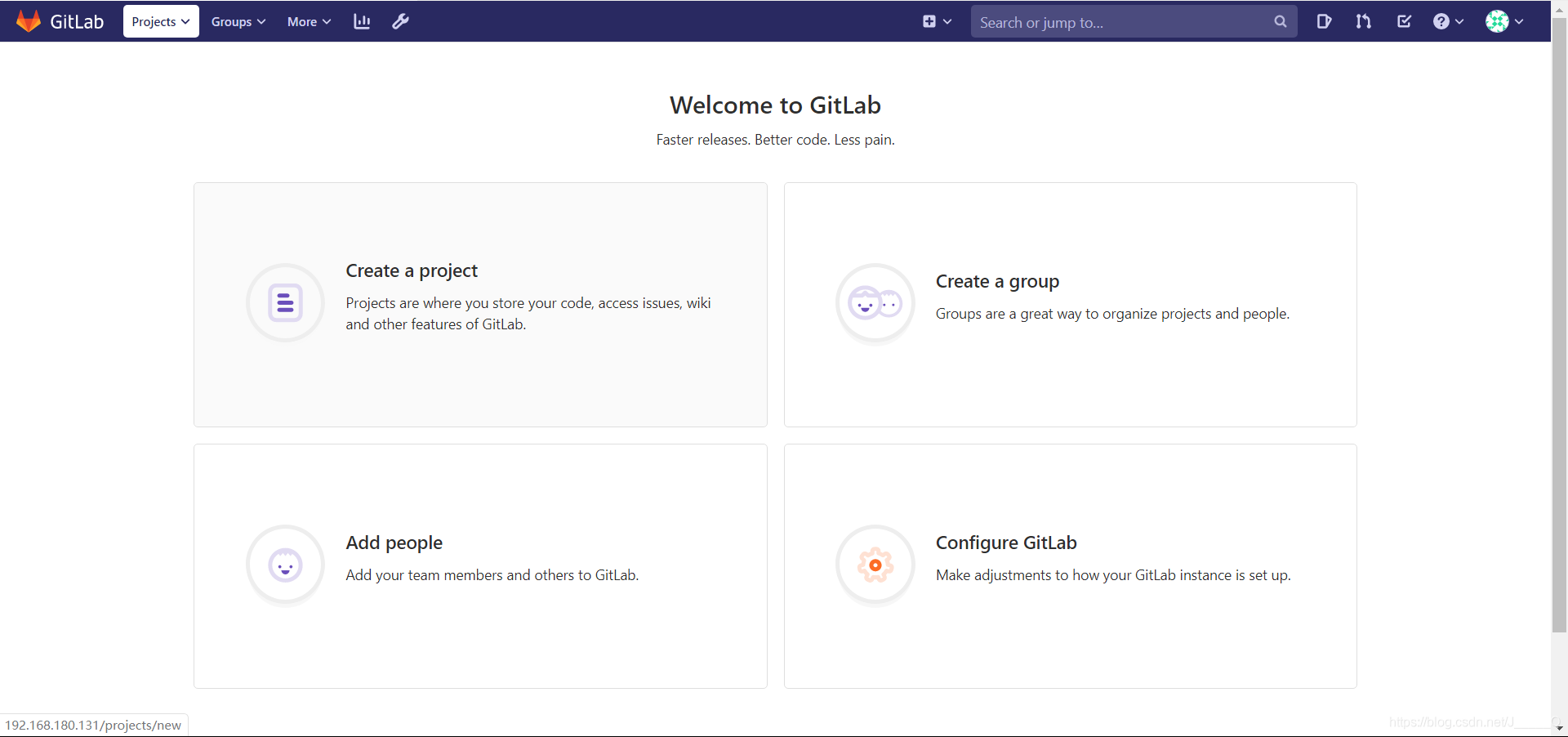Open Admin Area wrench icon
Screen dimensions: 1568x737
pyautogui.click(x=400, y=21)
